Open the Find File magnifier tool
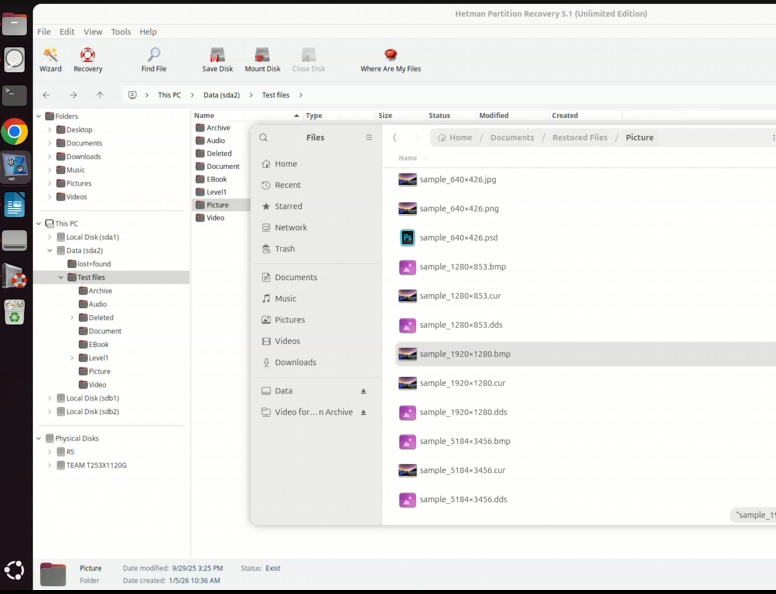The image size is (776, 594). click(154, 60)
